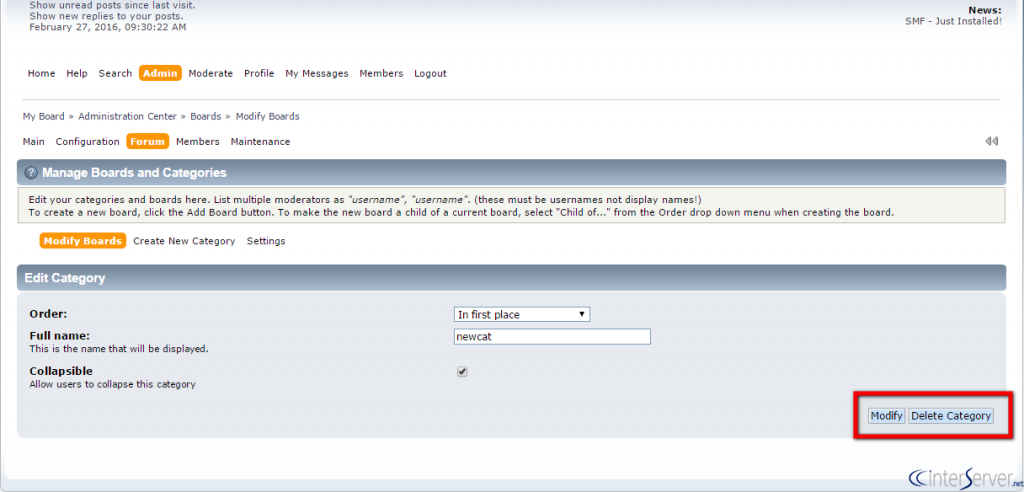Open the Moderate menu item
This screenshot has height=492, width=1024.
click(x=210, y=73)
